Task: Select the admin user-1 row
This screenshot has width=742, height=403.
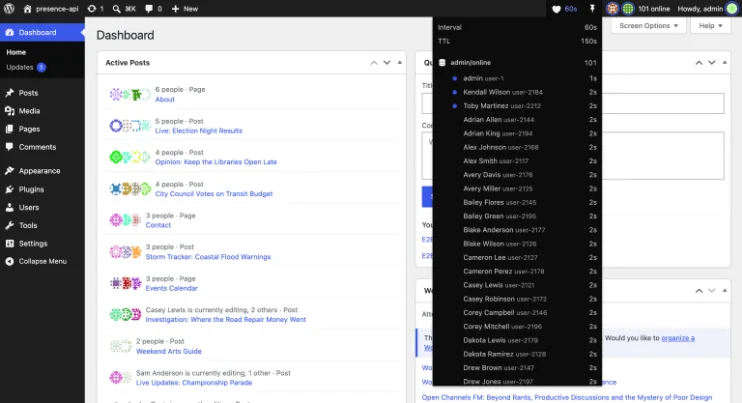Action: 517,78
